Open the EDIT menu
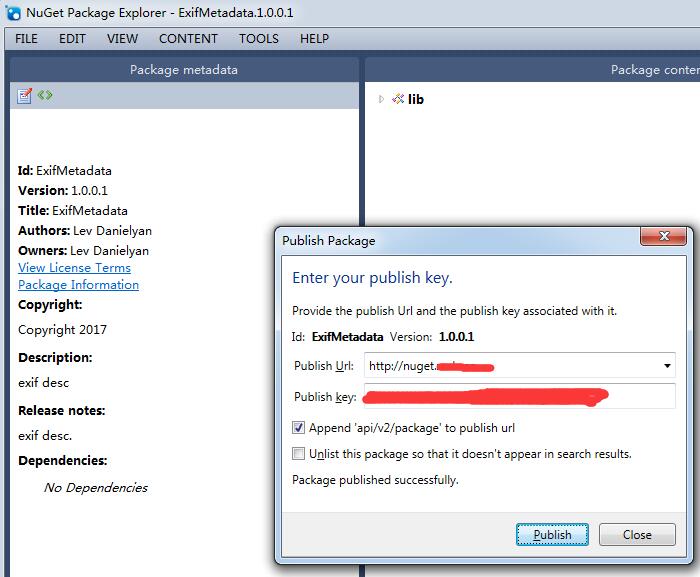The width and height of the screenshot is (700, 577). point(72,39)
